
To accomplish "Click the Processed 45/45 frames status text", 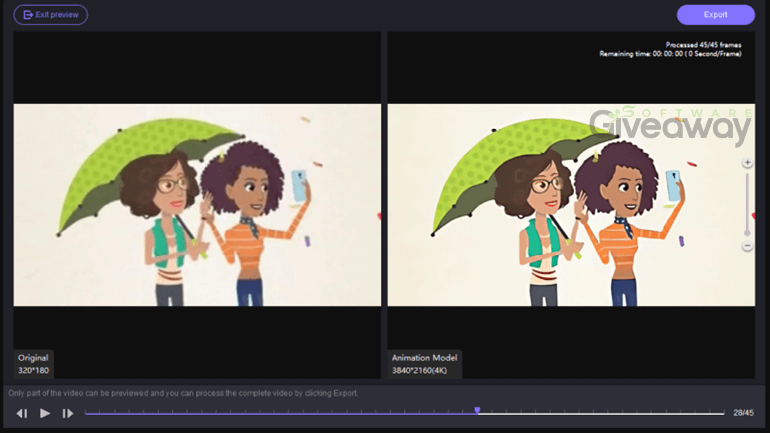I will [x=703, y=45].
